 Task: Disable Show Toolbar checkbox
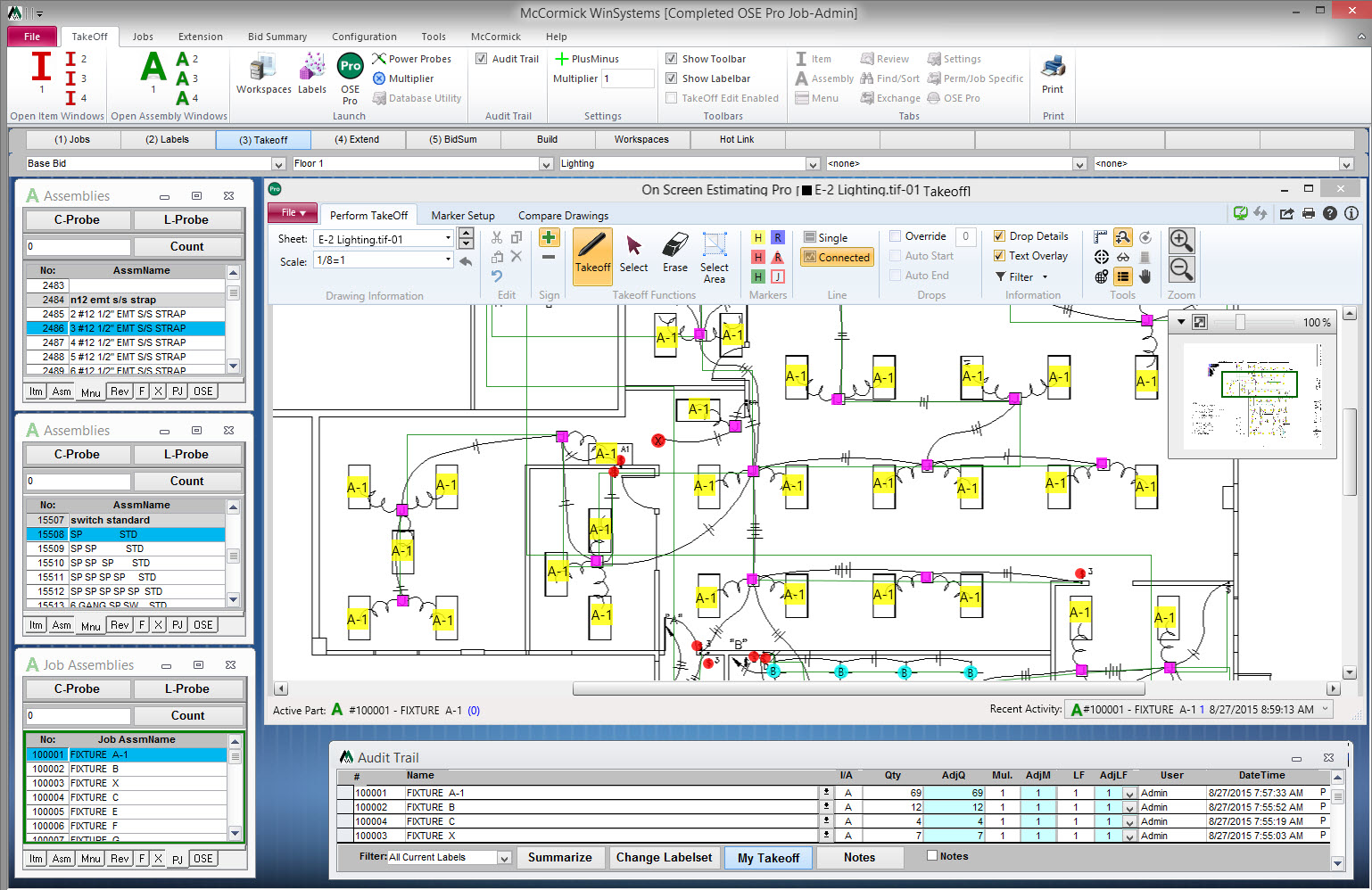click(x=671, y=58)
